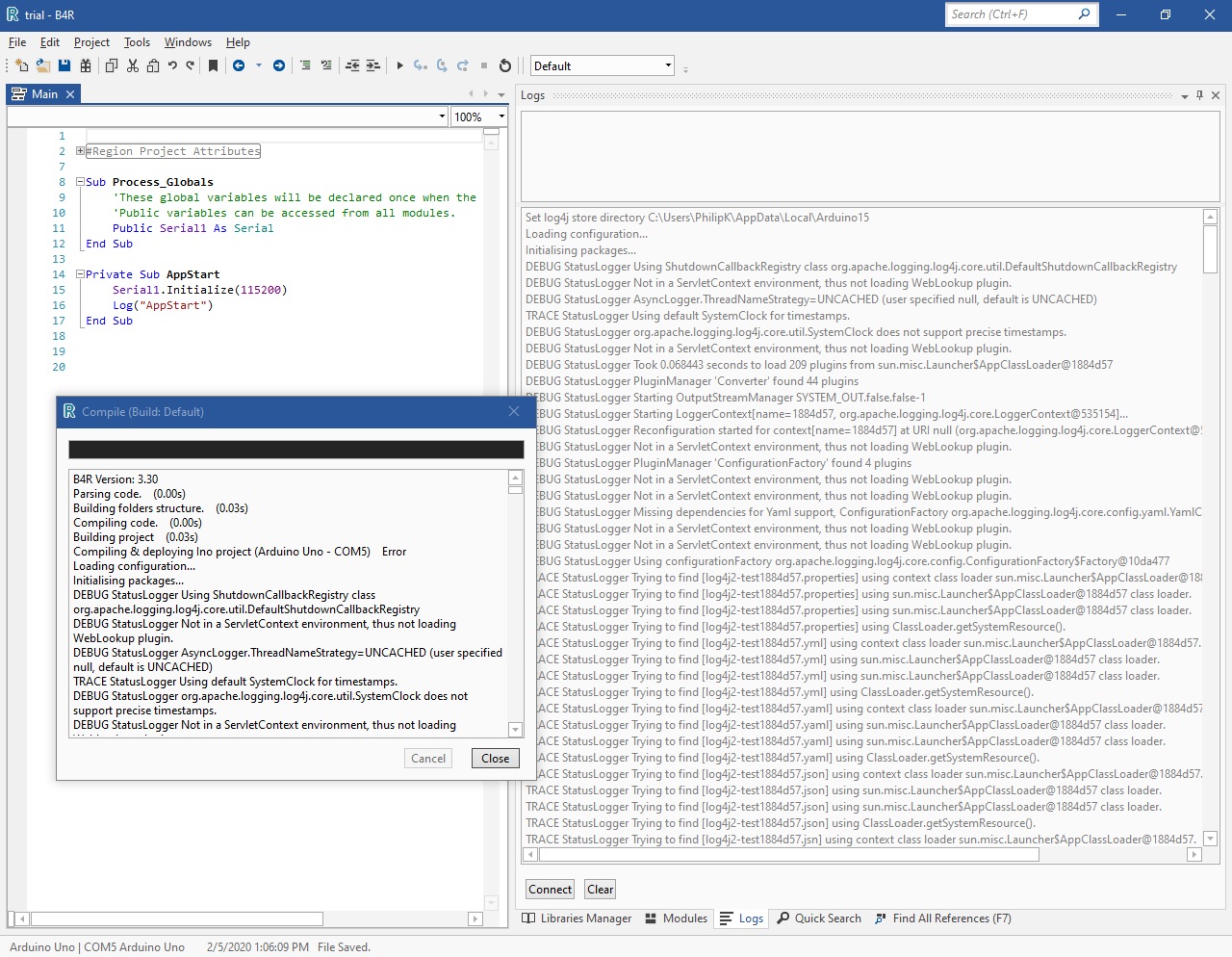The image size is (1232, 957).
Task: Toggle bookmark using the bookmark icon
Action: (213, 65)
